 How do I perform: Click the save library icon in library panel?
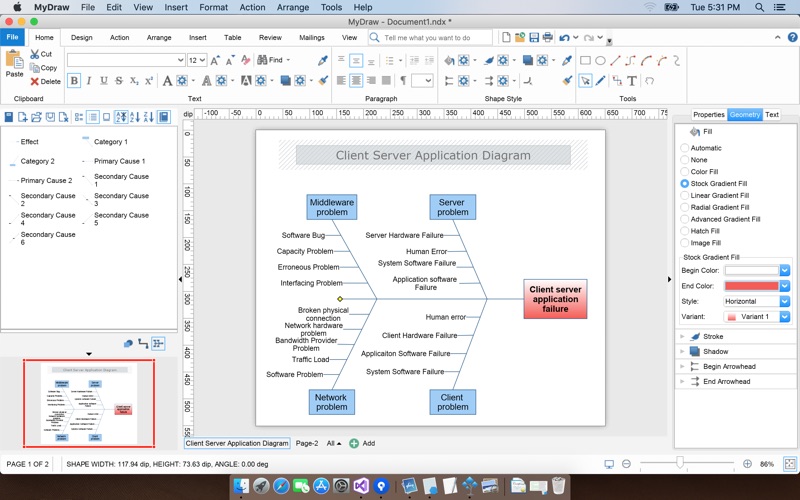click(x=50, y=117)
